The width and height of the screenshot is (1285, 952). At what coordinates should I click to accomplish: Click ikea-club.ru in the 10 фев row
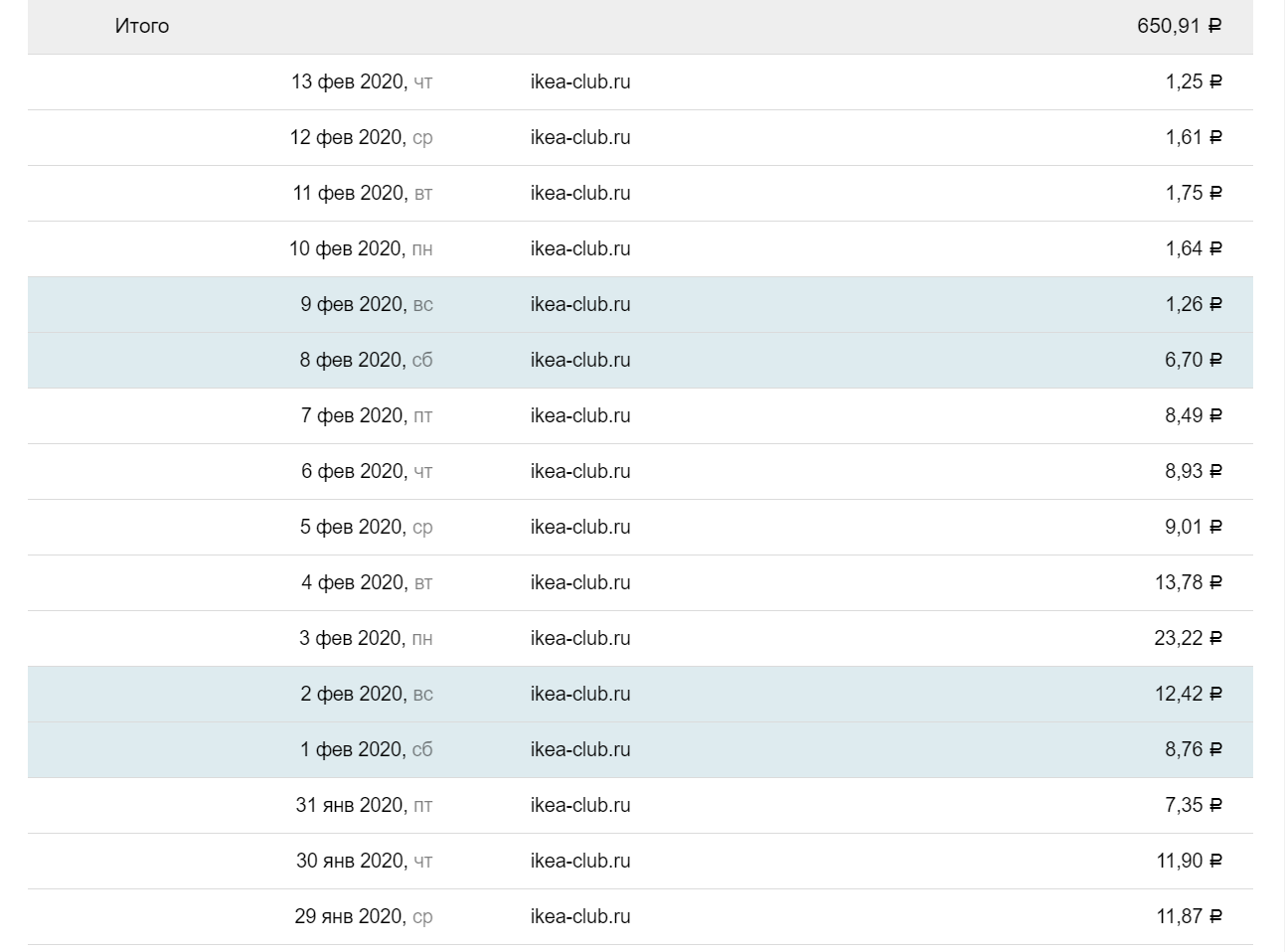pyautogui.click(x=580, y=248)
